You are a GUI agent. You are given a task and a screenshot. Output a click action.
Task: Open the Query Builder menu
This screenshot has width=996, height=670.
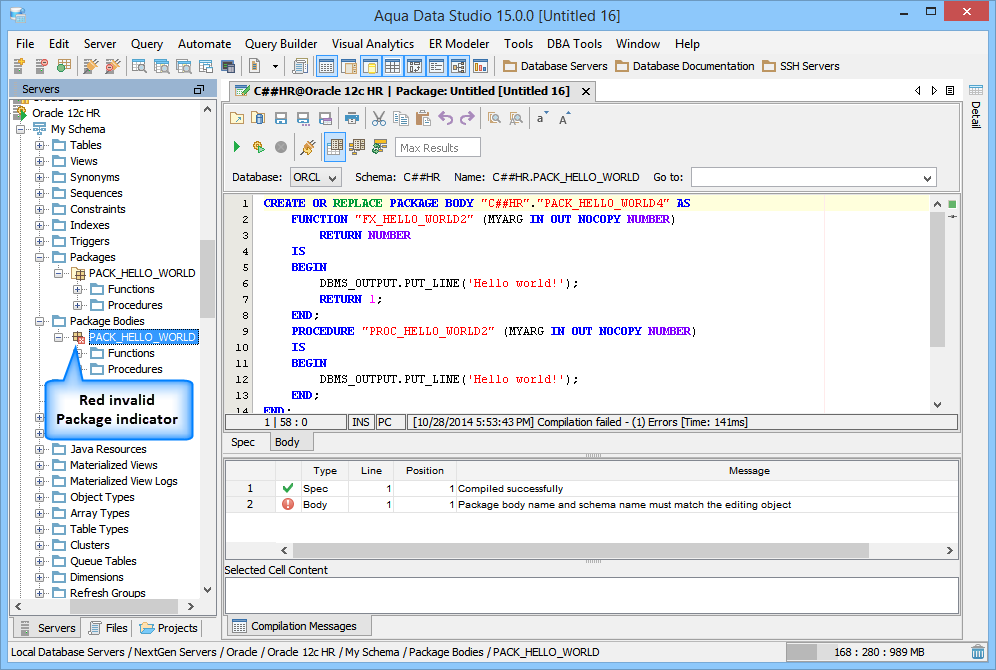pos(281,44)
